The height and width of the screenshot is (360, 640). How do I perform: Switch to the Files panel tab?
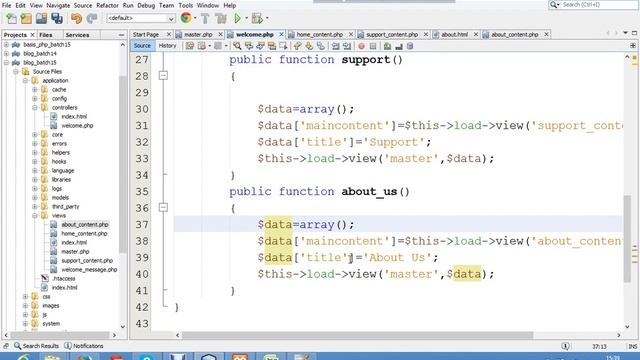pyautogui.click(x=46, y=35)
